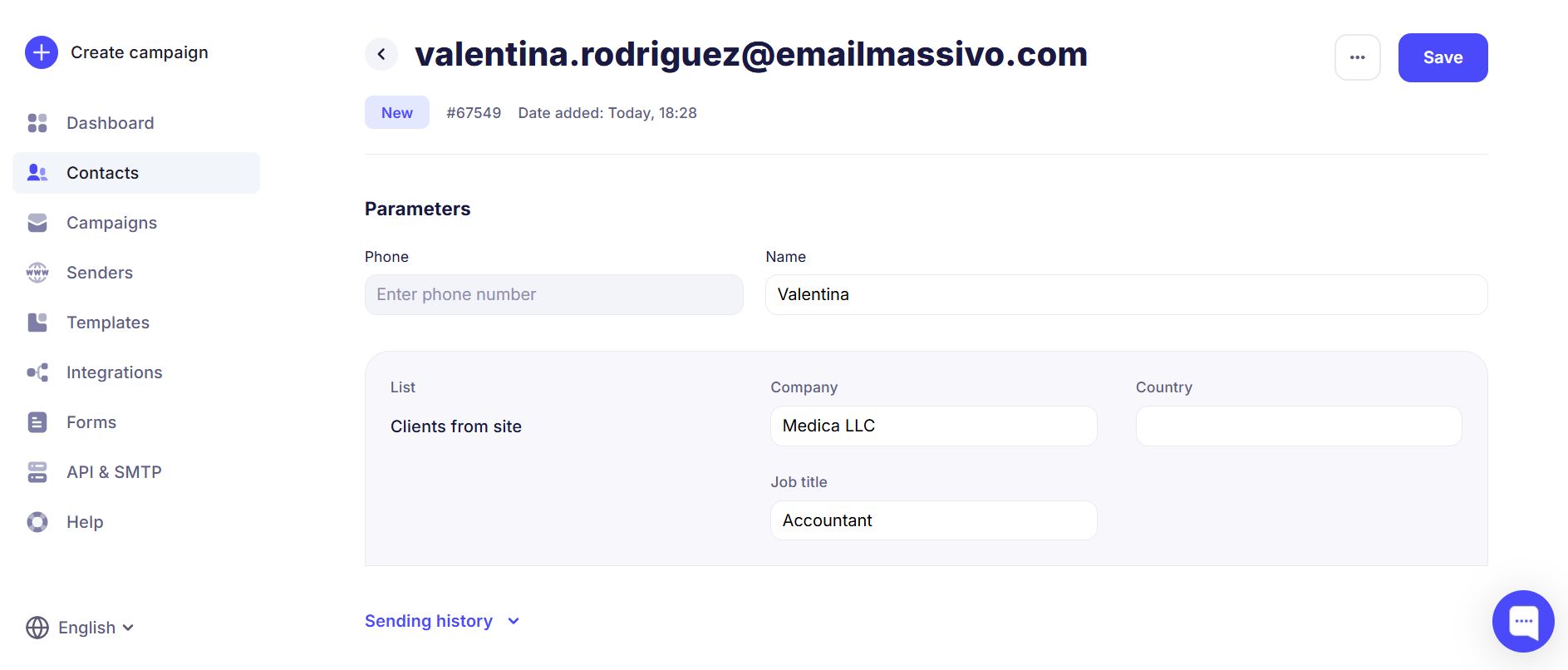Screen dimensions: 1568x670
Task: Click the back arrow beside the email
Action: (381, 54)
